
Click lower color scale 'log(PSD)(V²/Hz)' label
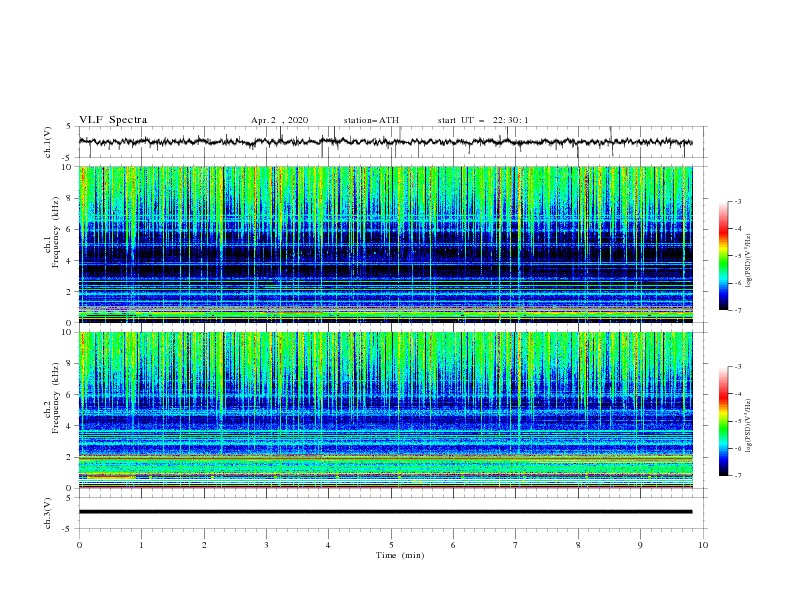pyautogui.click(x=748, y=426)
